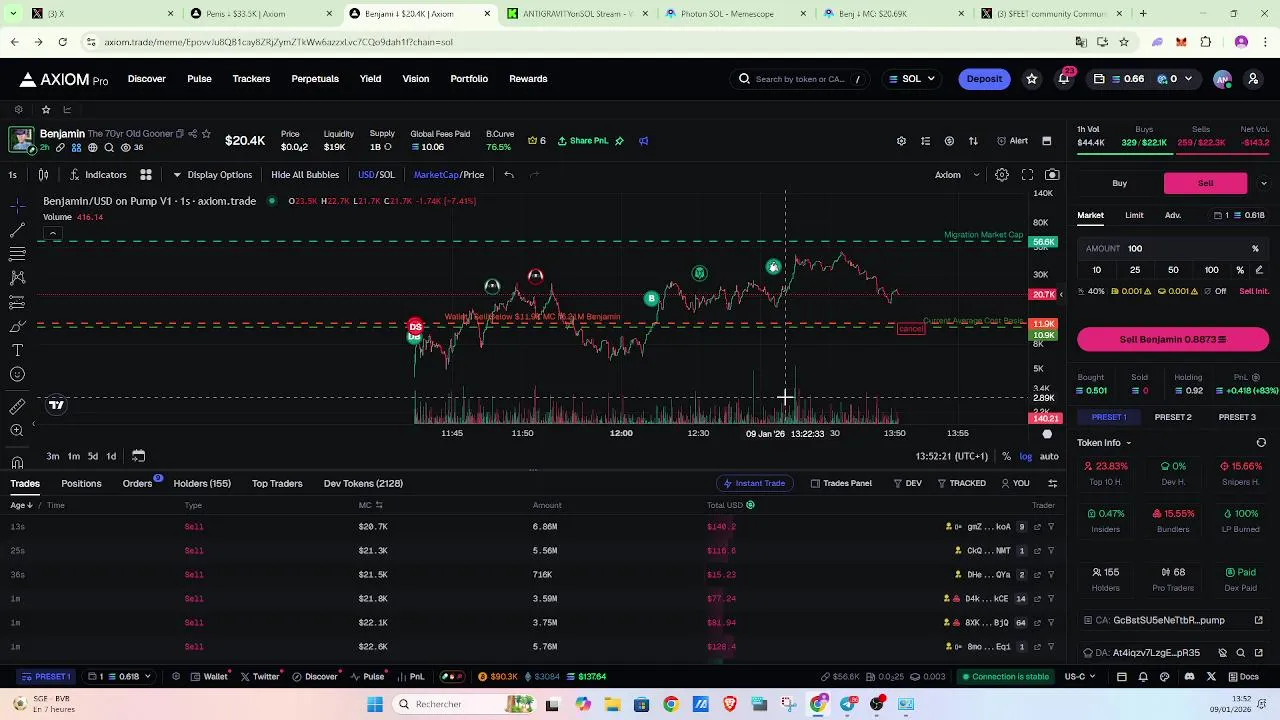Screen dimensions: 1280x720
Task: Copy the Benjamin token name
Action: [180, 134]
